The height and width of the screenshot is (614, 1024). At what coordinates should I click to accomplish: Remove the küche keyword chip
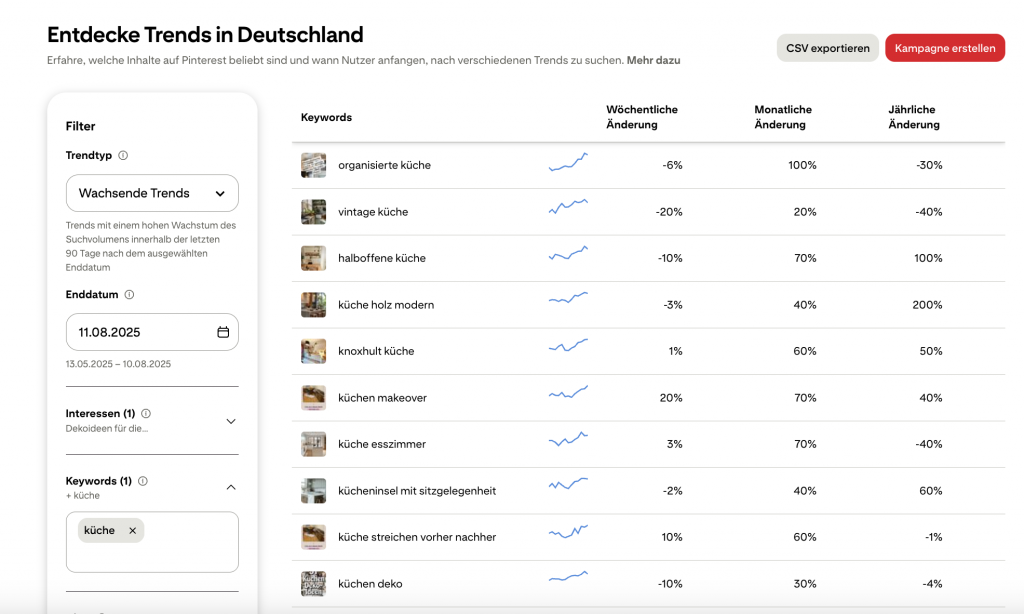(x=132, y=531)
